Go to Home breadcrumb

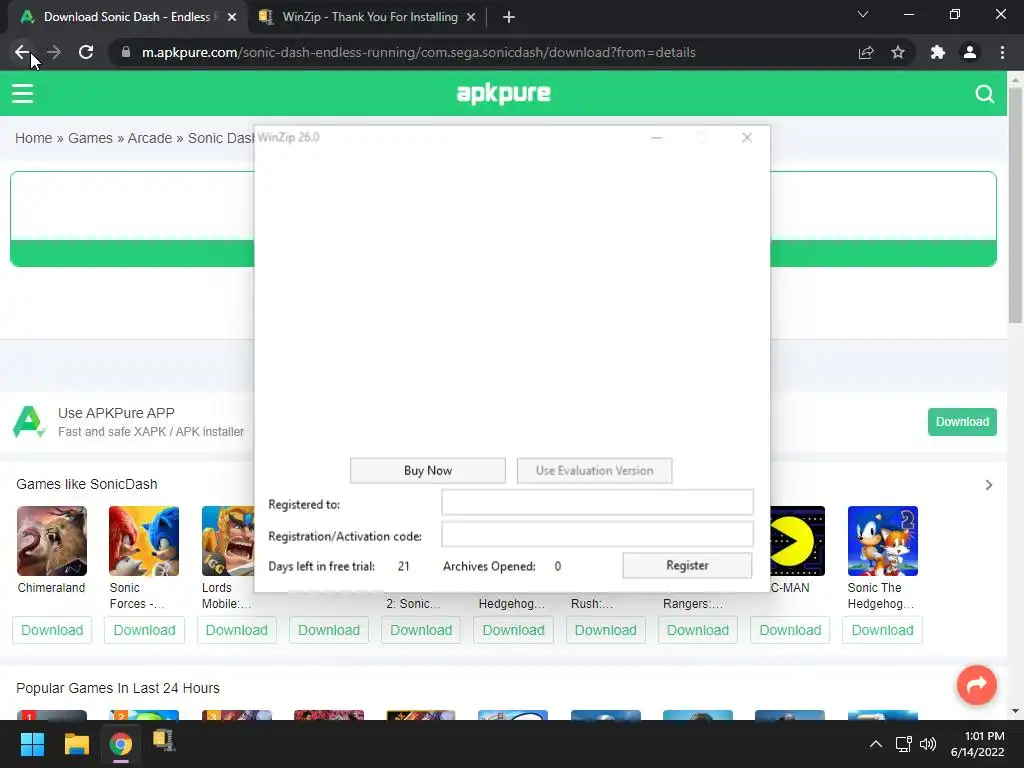point(33,138)
